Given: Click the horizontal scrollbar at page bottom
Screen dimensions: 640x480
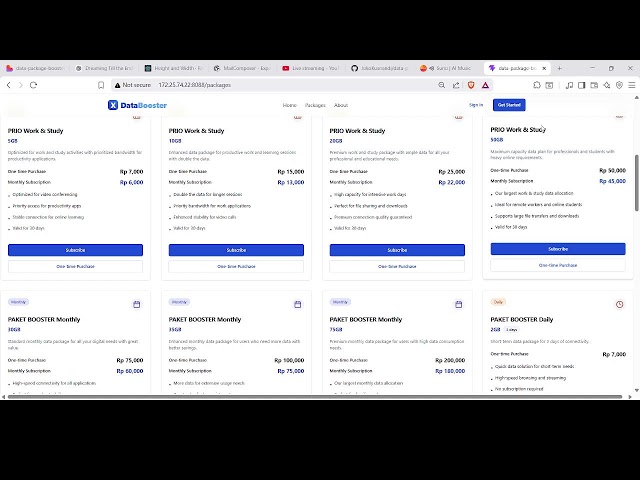Looking at the screenshot, I should (314, 396).
